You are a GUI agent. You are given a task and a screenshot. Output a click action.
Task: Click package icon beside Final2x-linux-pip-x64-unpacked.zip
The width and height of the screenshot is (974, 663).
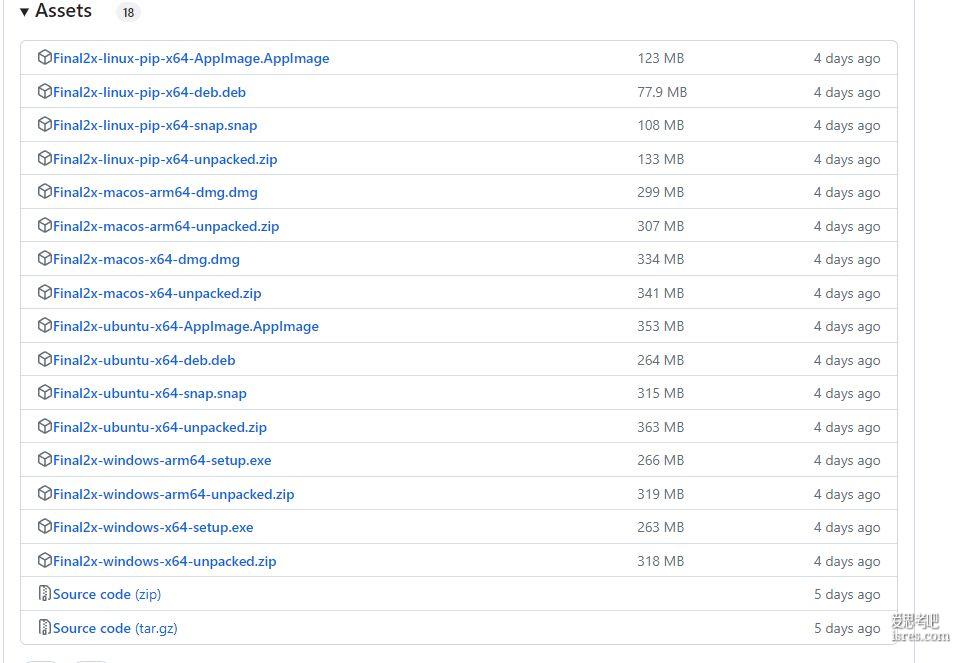(x=45, y=158)
